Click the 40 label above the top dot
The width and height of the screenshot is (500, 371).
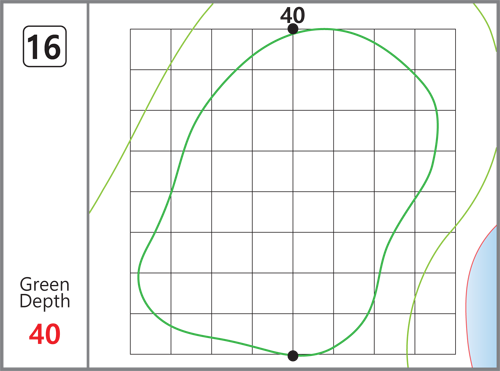(x=292, y=15)
